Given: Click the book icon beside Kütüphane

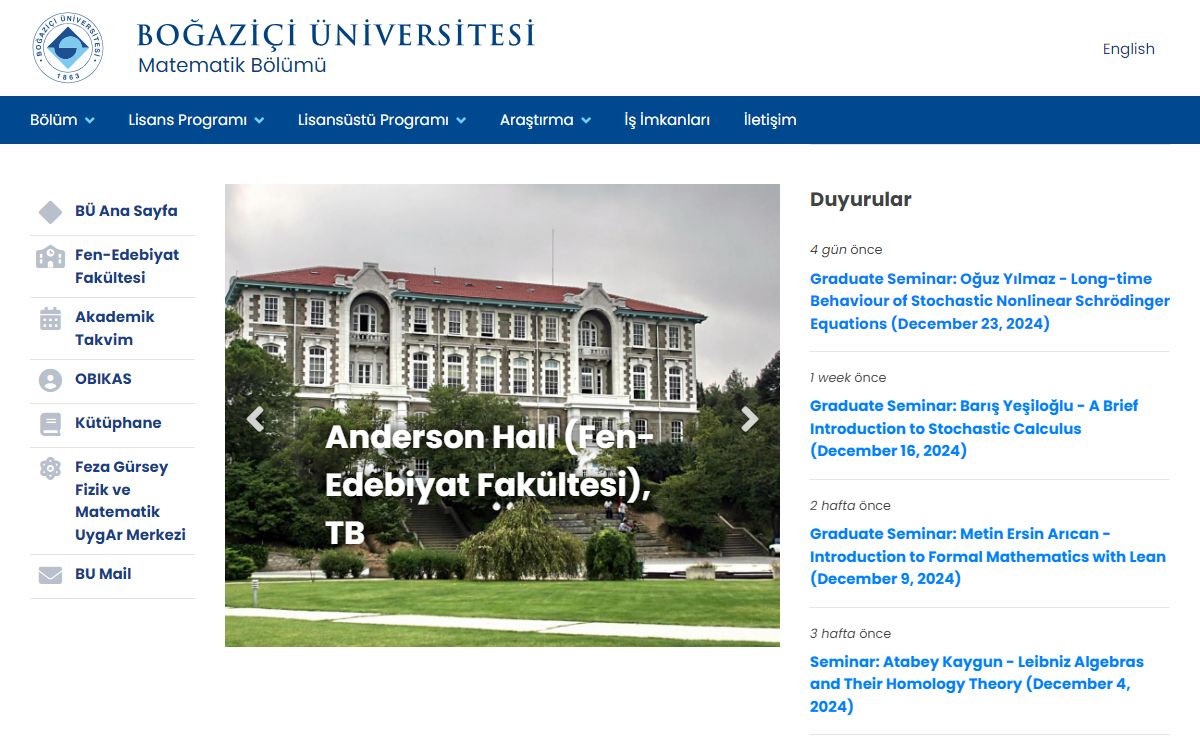Looking at the screenshot, I should [x=50, y=424].
